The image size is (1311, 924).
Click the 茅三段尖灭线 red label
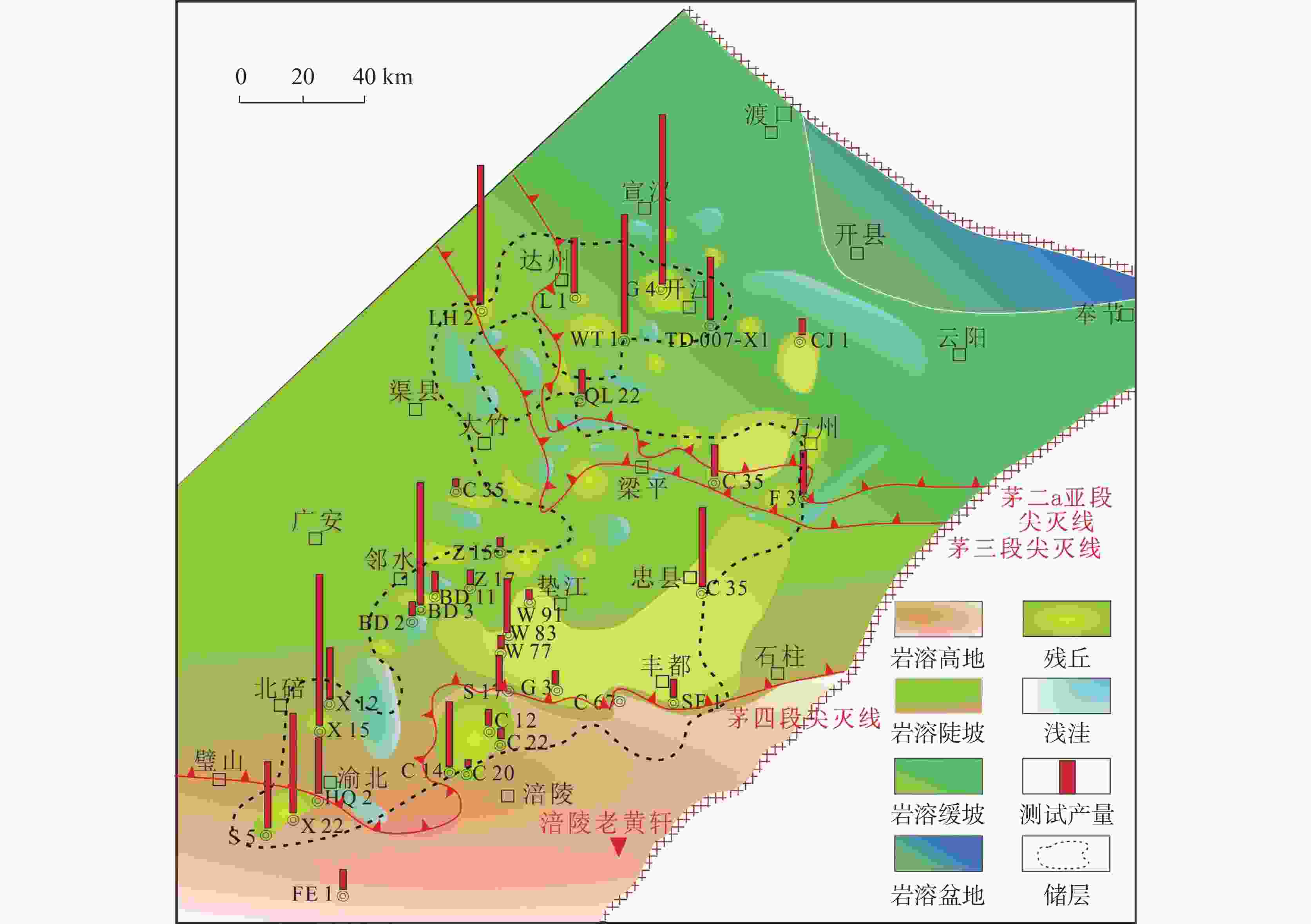[1024, 548]
